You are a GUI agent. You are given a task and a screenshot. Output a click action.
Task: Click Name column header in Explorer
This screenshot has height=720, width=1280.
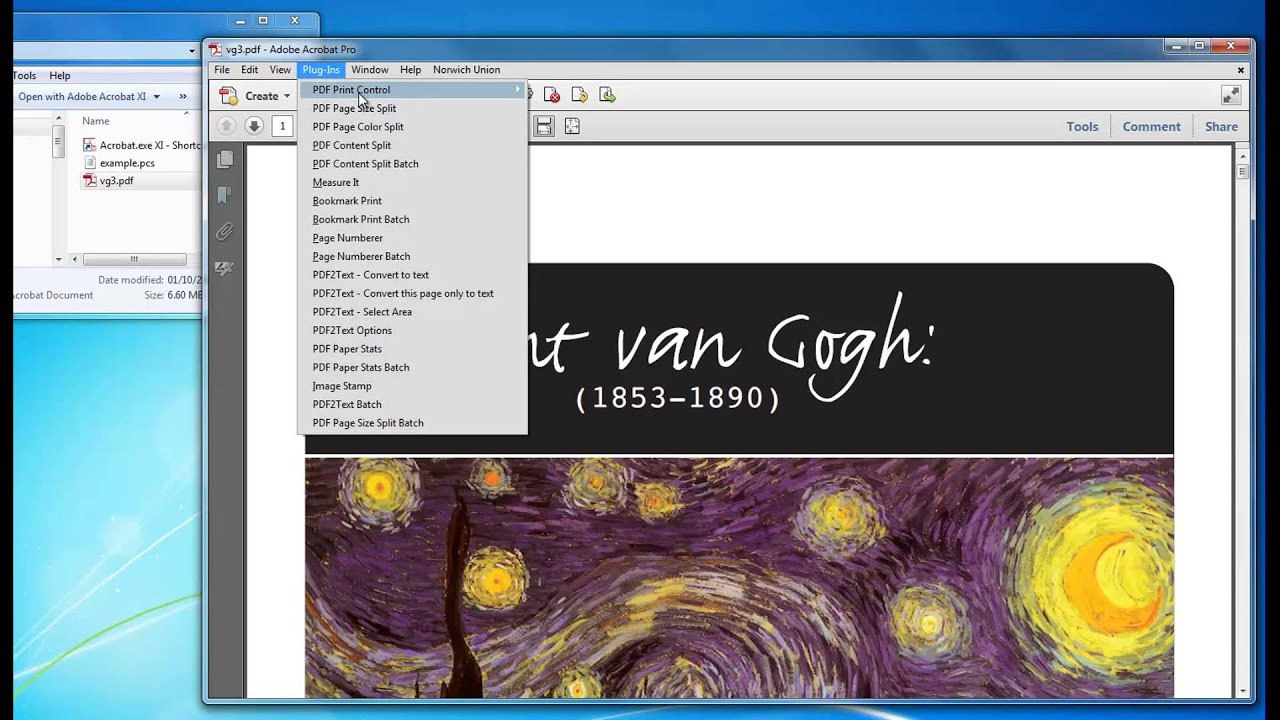click(x=96, y=121)
